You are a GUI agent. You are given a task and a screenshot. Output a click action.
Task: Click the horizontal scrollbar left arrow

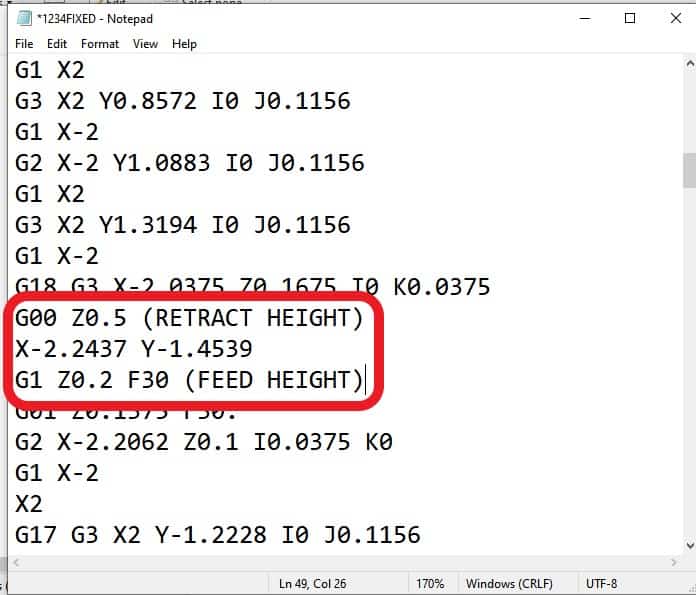click(16, 563)
